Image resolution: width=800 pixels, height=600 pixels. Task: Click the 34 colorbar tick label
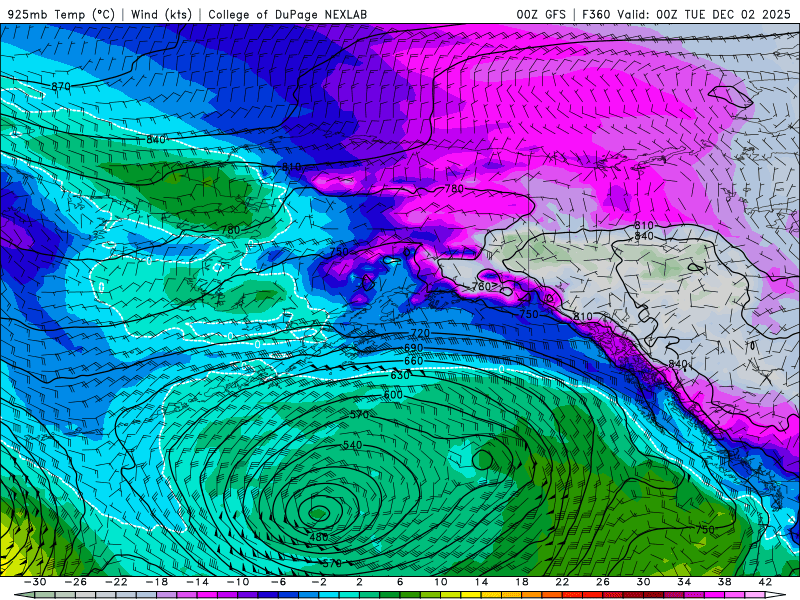684,582
